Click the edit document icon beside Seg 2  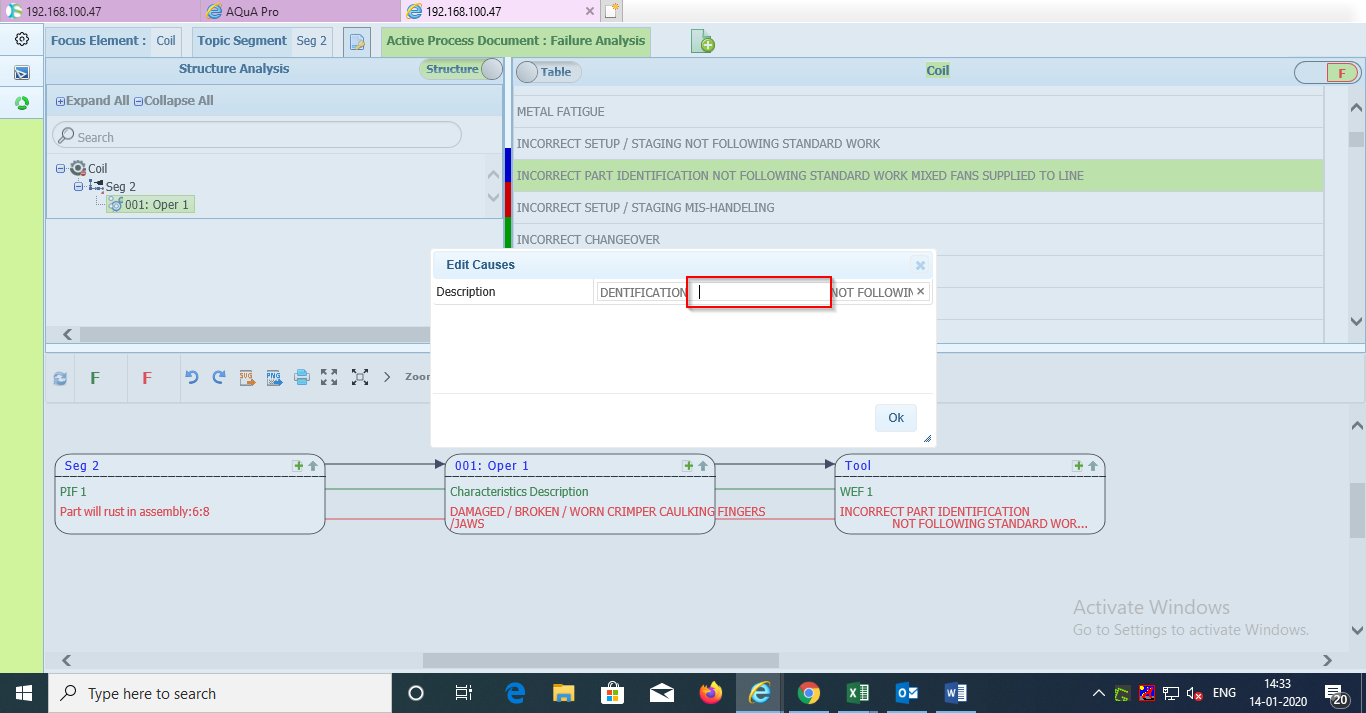point(357,42)
